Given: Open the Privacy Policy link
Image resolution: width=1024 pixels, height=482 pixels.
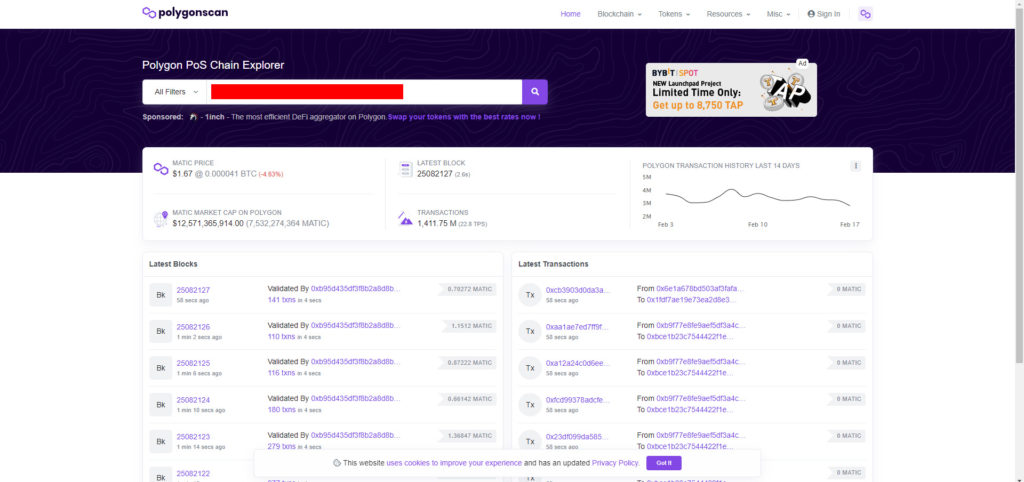Looking at the screenshot, I should click(615, 463).
